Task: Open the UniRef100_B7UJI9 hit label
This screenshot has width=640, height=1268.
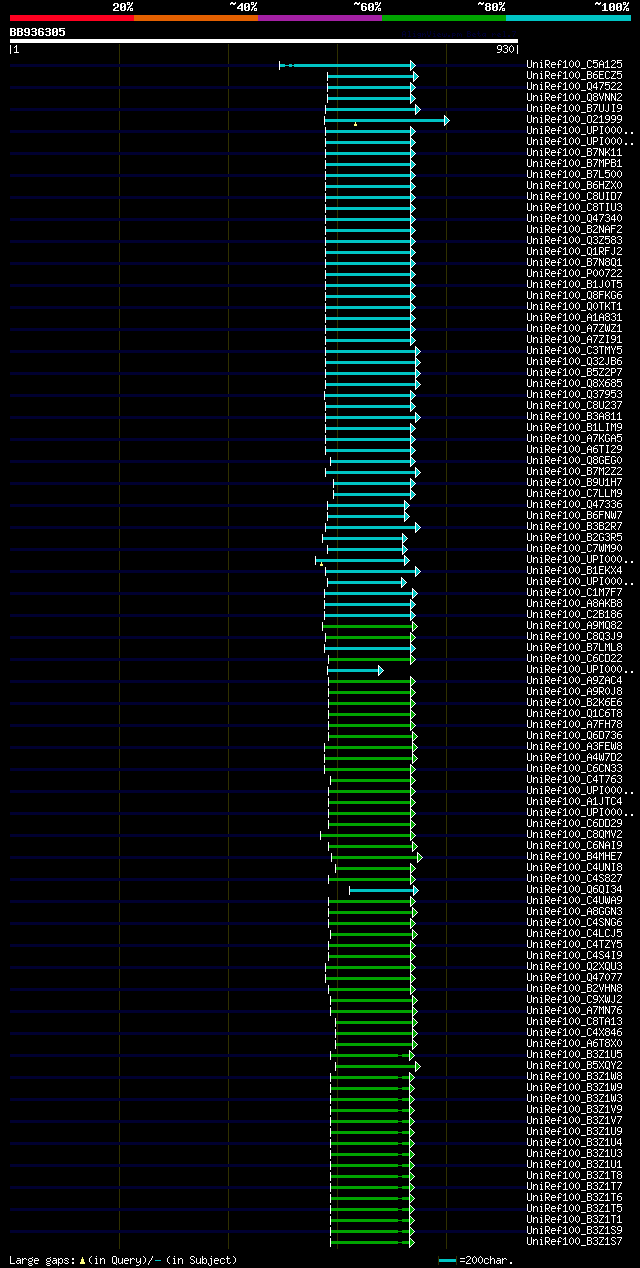Action: point(574,108)
